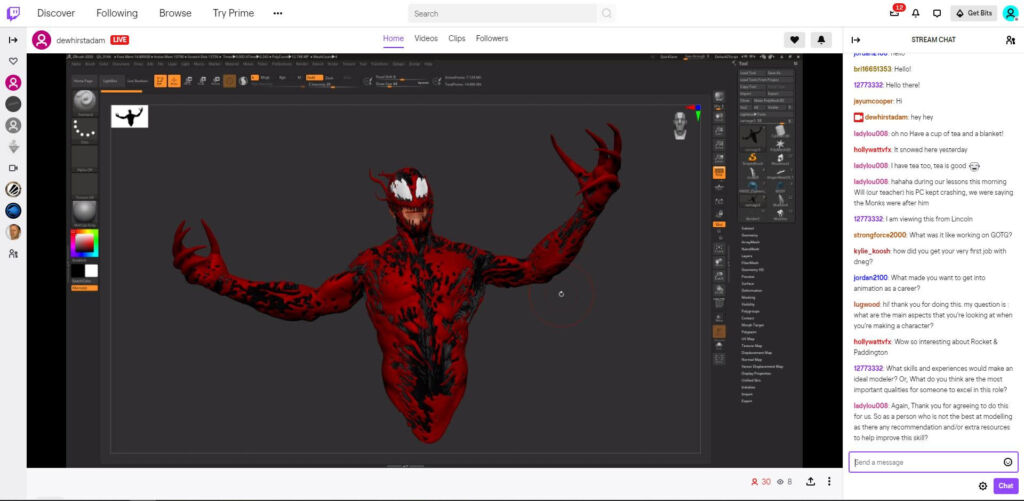Toggle the follow heart button
The image size is (1024, 501).
(x=794, y=40)
